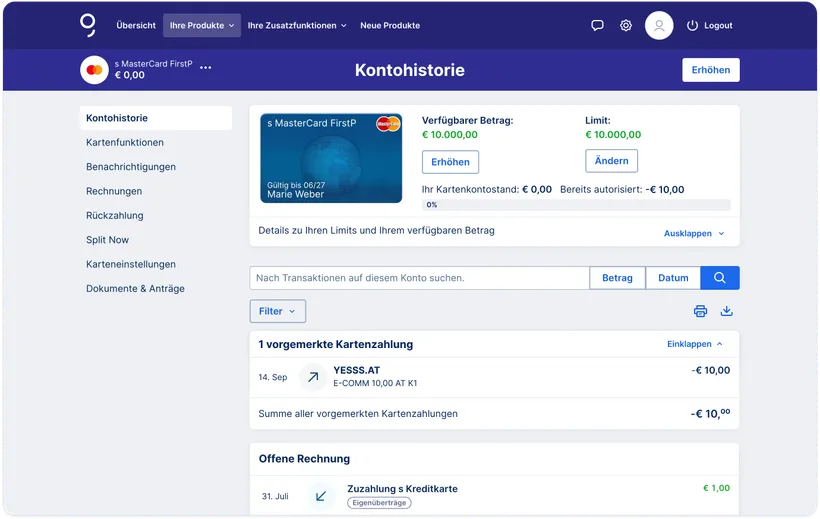Go home via the George logo
Viewport: 820px width, 519px height.
pyautogui.click(x=88, y=25)
